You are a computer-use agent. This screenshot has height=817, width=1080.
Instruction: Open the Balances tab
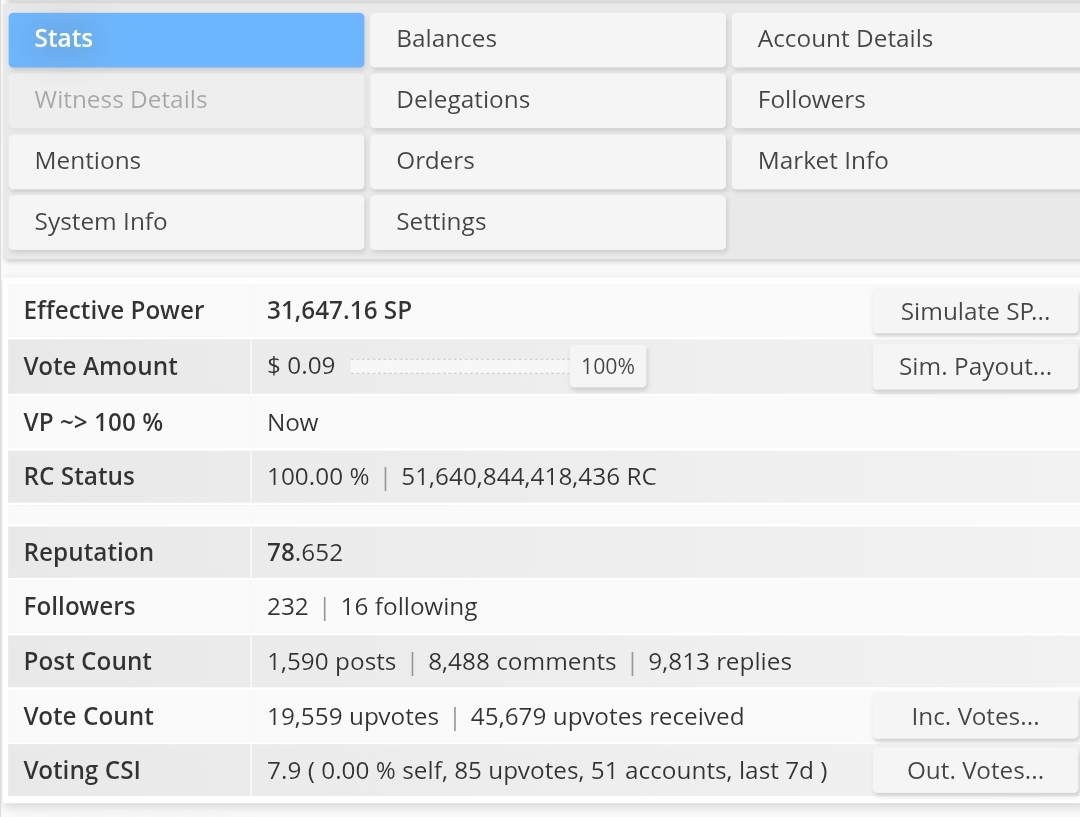pos(547,40)
